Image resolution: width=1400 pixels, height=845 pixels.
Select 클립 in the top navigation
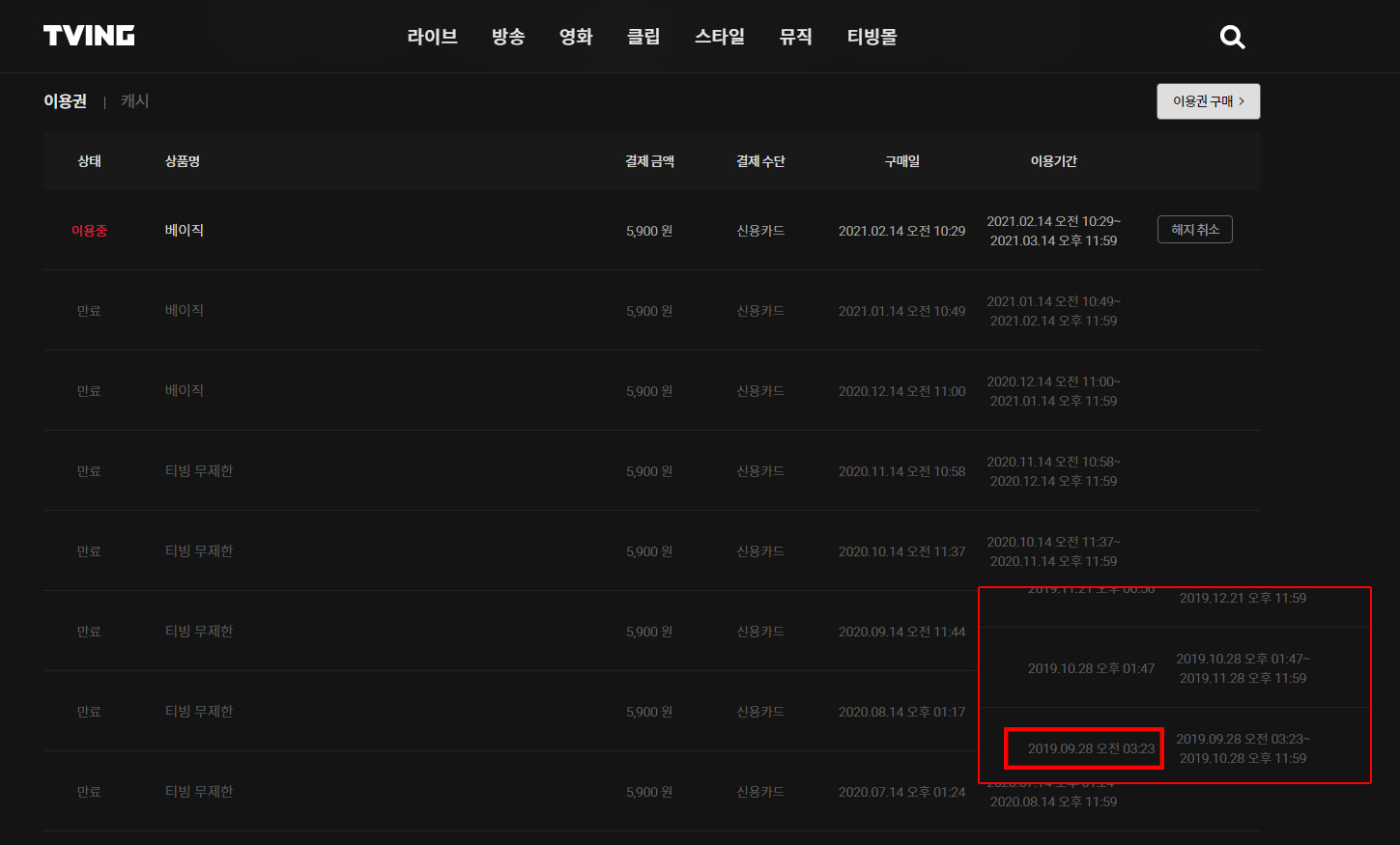coord(643,37)
